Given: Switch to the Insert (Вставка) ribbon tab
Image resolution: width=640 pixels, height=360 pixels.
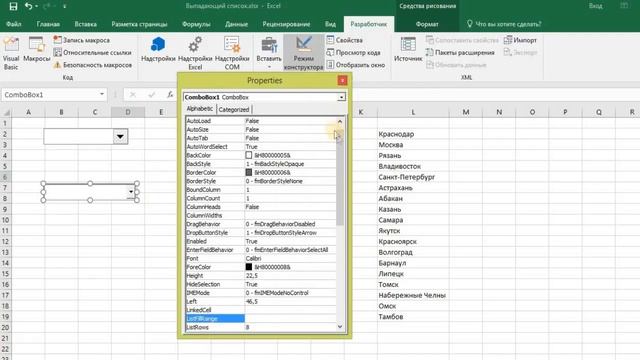Looking at the screenshot, I should tap(86, 24).
